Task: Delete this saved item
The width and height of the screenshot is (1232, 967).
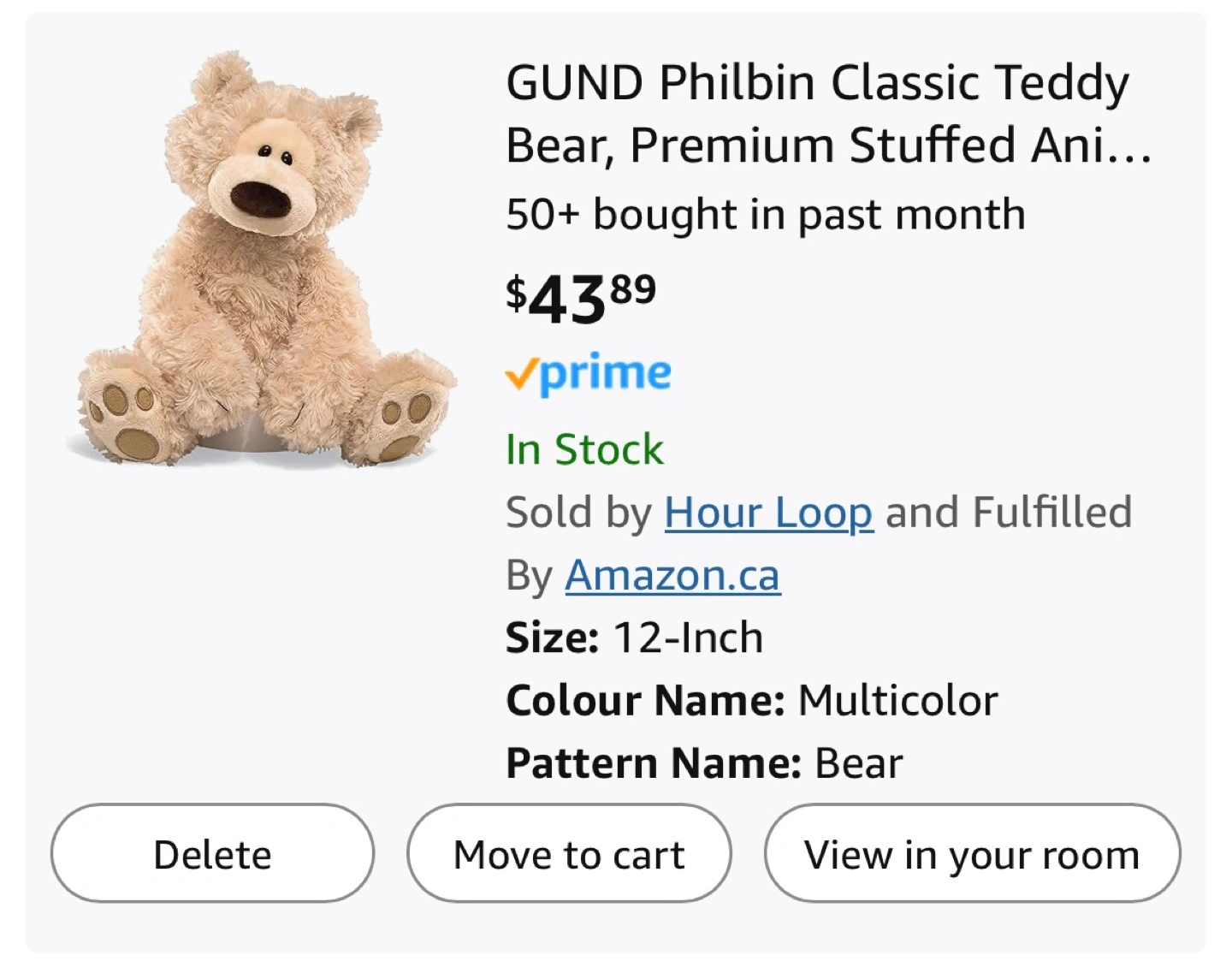Action: pyautogui.click(x=212, y=853)
